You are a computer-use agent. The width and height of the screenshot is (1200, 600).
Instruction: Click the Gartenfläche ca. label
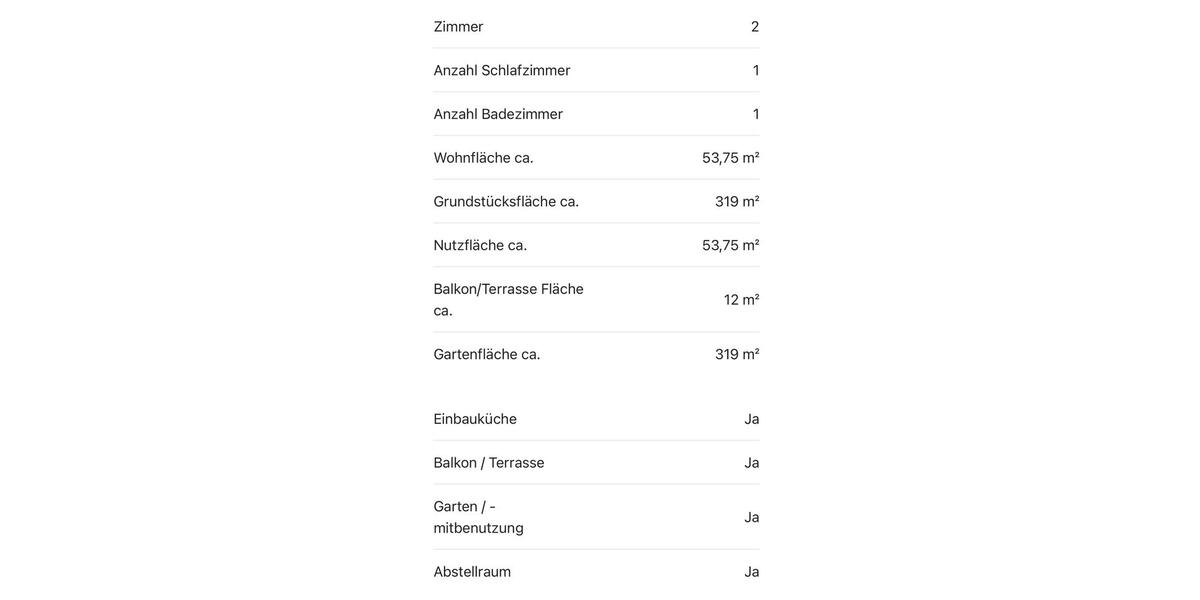pos(487,354)
